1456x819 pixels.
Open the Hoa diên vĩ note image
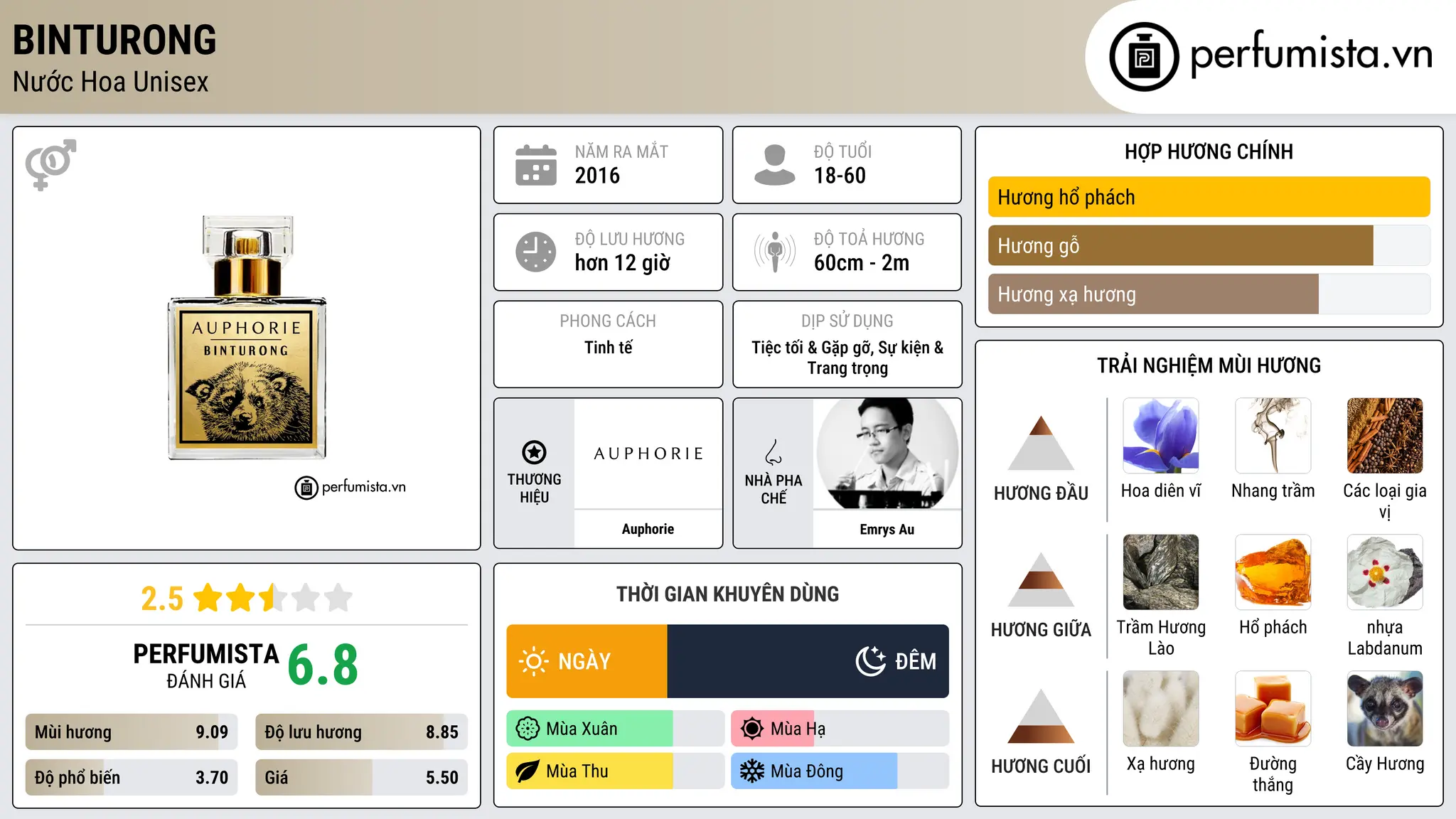[1161, 436]
